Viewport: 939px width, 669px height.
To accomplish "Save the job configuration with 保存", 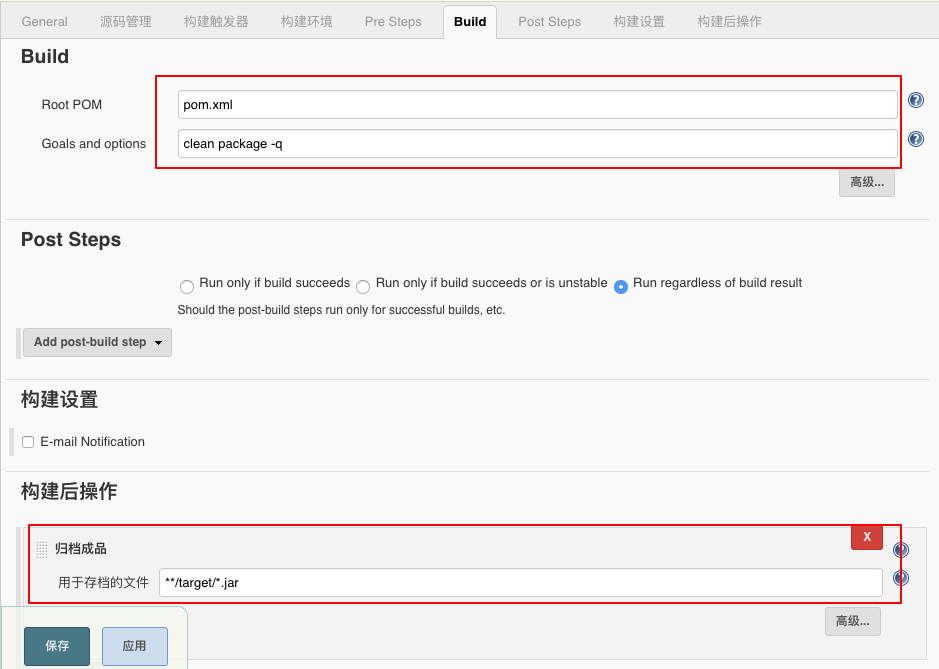I will [x=57, y=646].
